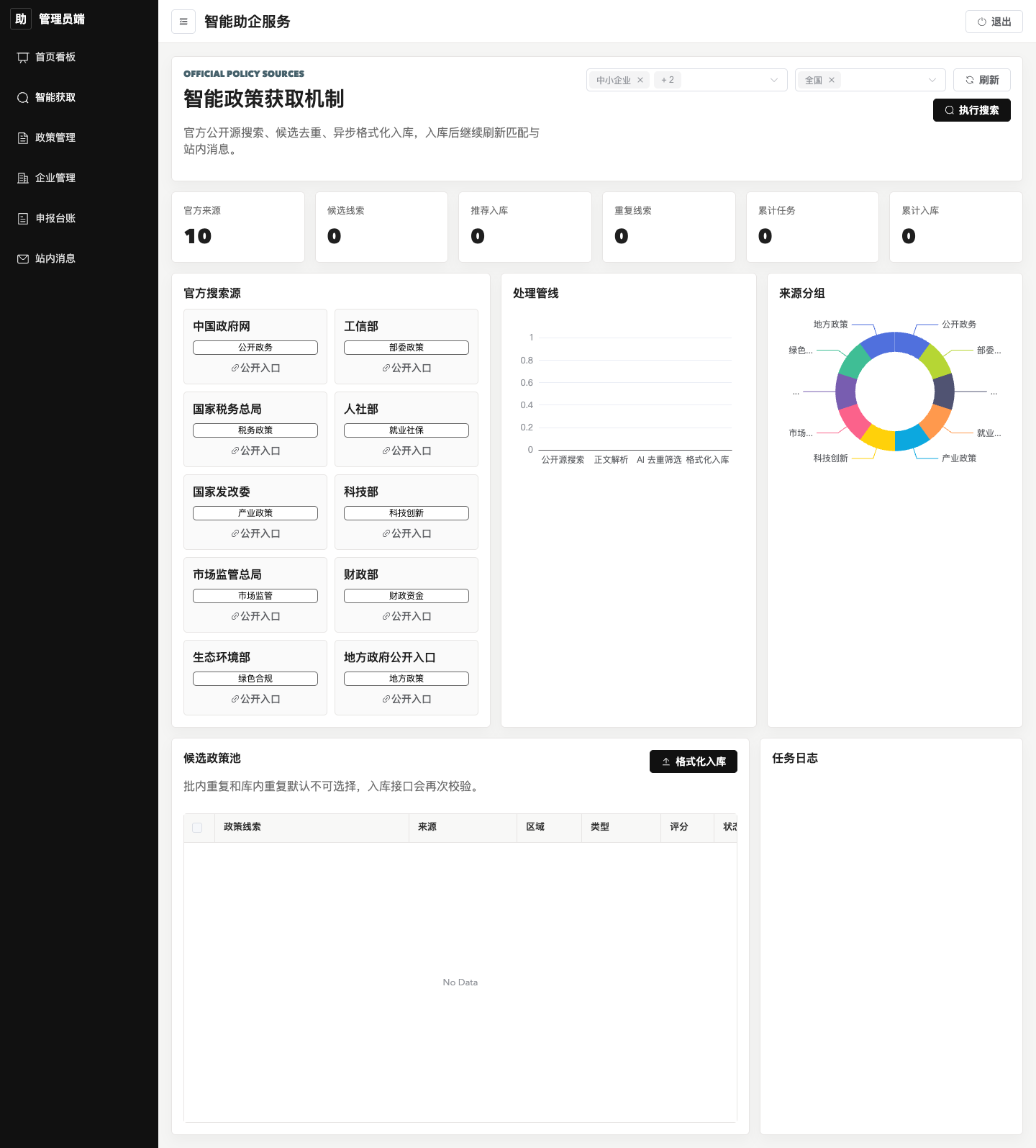Click the 产业政策 donut chart label
Viewport: 1036px width, 1148px height.
[x=959, y=458]
